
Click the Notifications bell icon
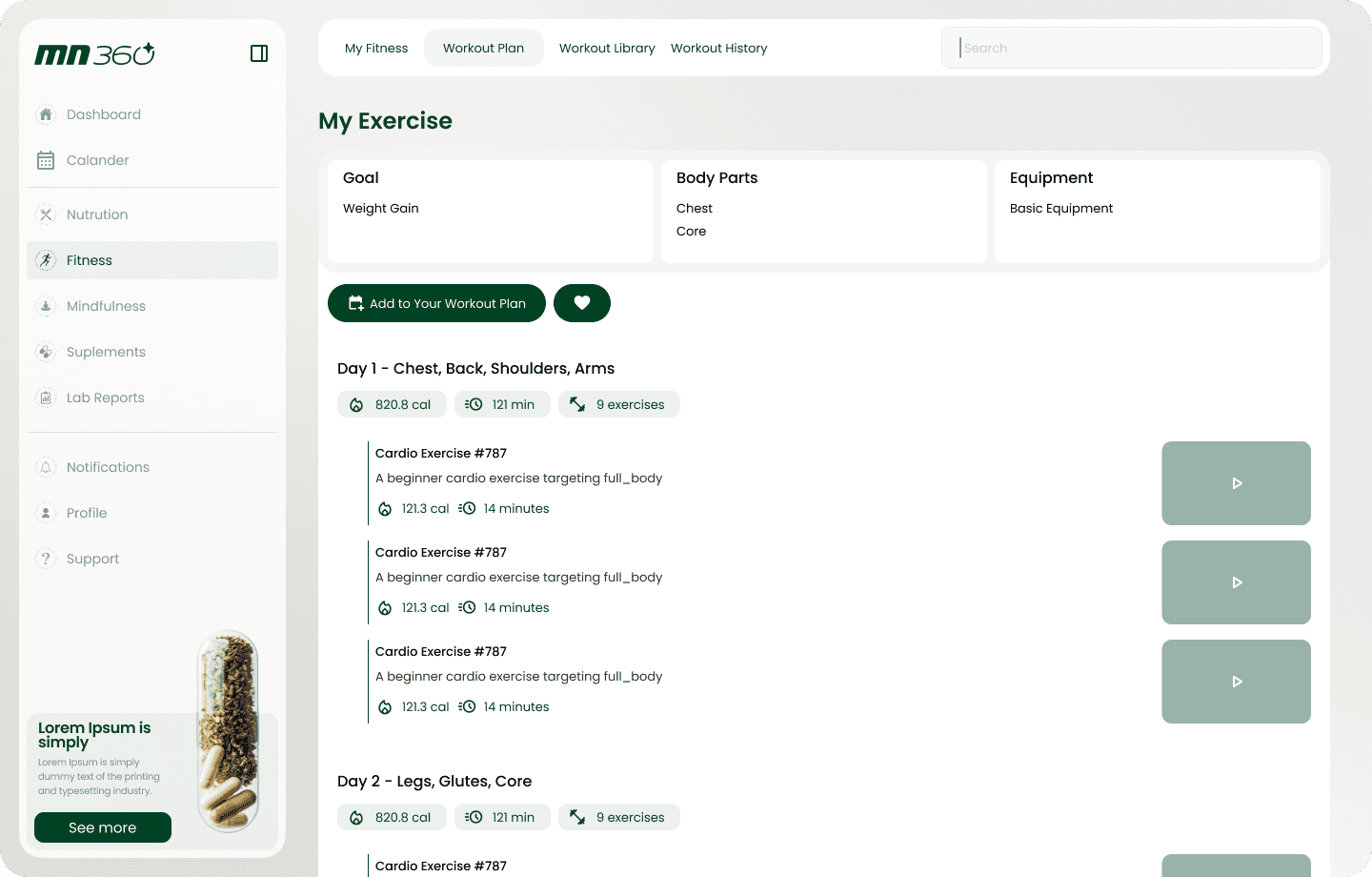pyautogui.click(x=46, y=467)
